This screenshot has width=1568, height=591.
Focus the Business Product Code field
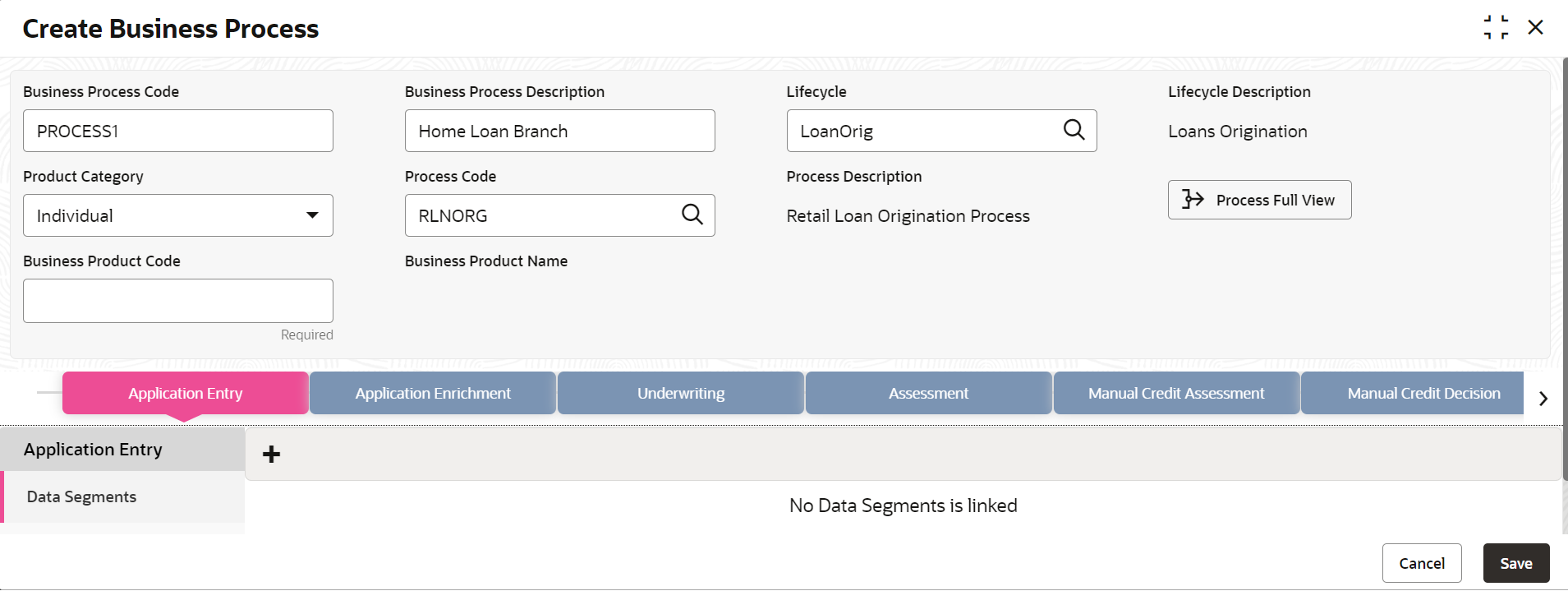tap(178, 301)
